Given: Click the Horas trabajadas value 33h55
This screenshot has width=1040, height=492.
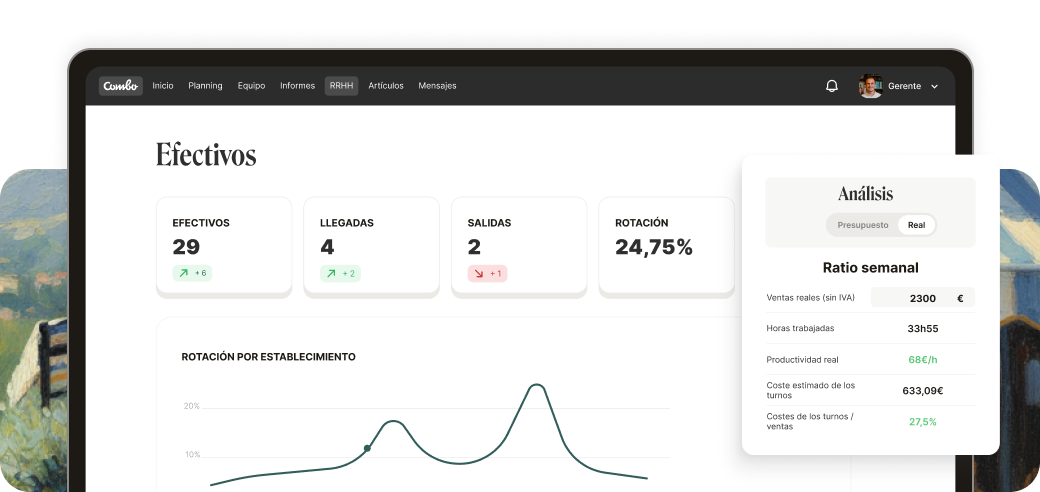Looking at the screenshot, I should [x=923, y=328].
